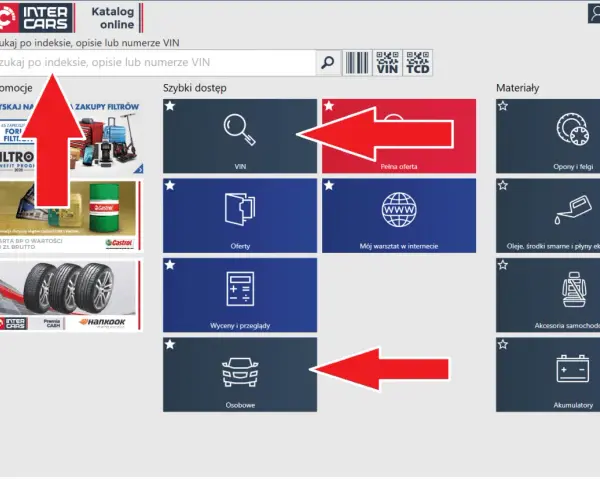
Task: Open the Akcesoria samochodowe tile
Action: click(548, 295)
